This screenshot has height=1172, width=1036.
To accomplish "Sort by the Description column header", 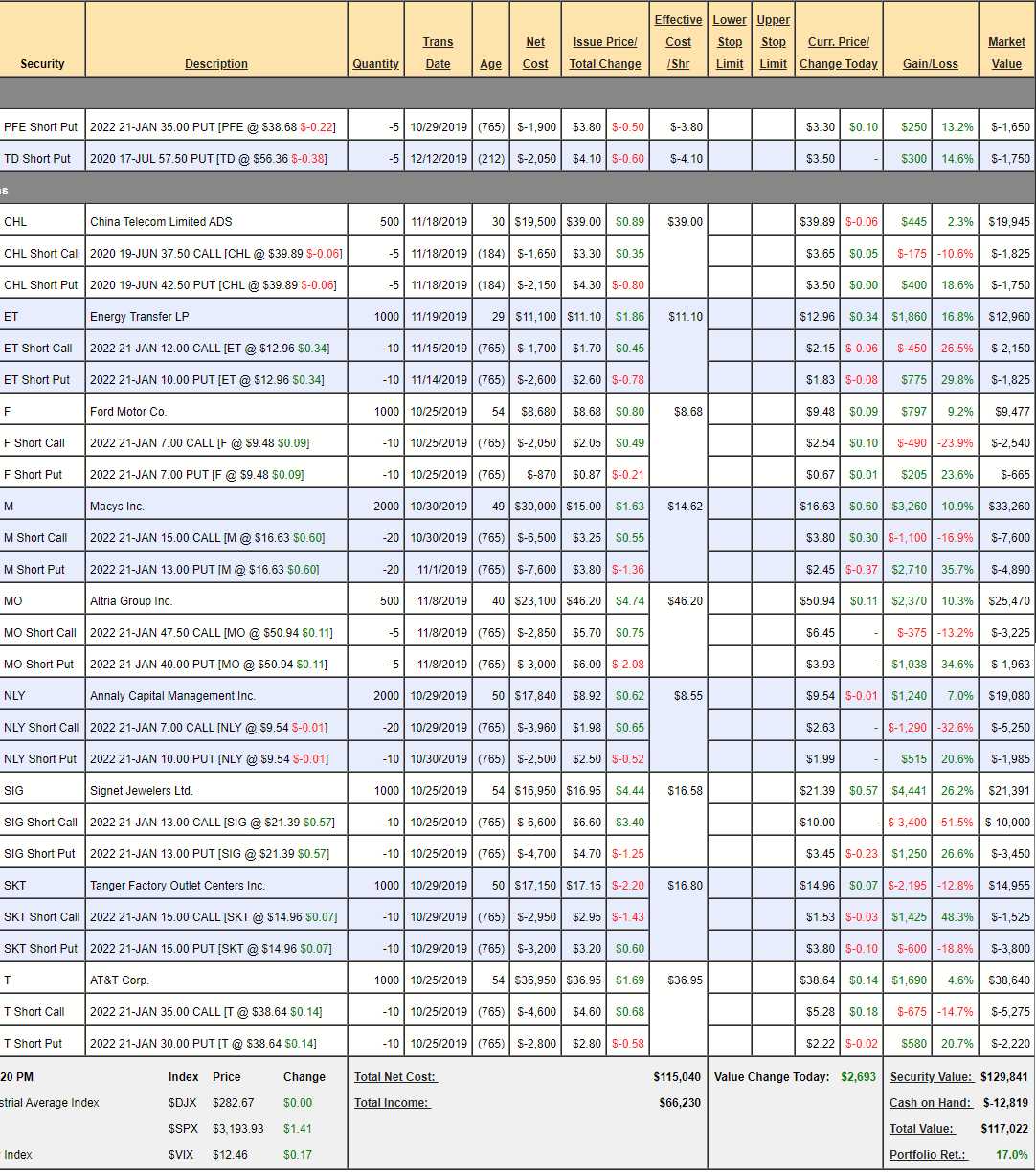I will tap(215, 64).
